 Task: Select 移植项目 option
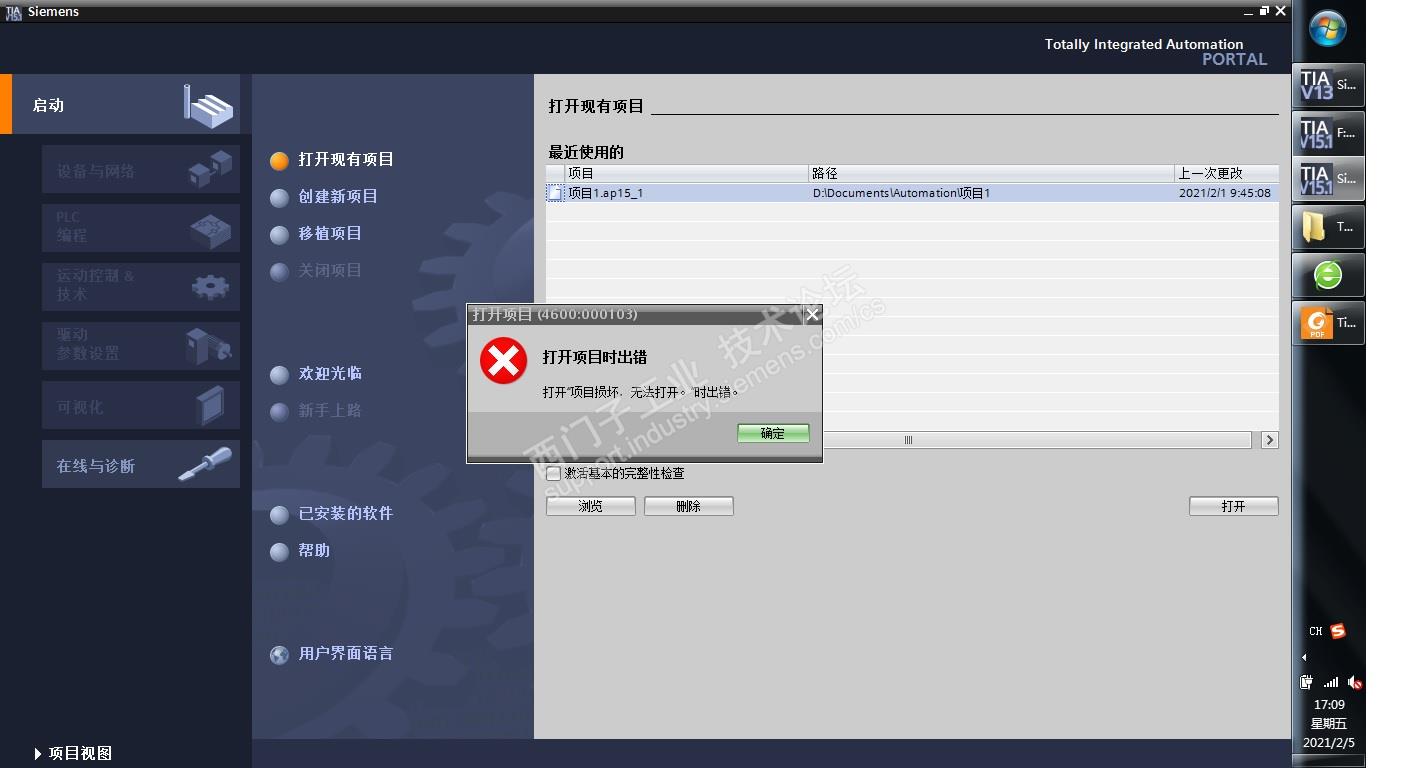click(x=316, y=234)
